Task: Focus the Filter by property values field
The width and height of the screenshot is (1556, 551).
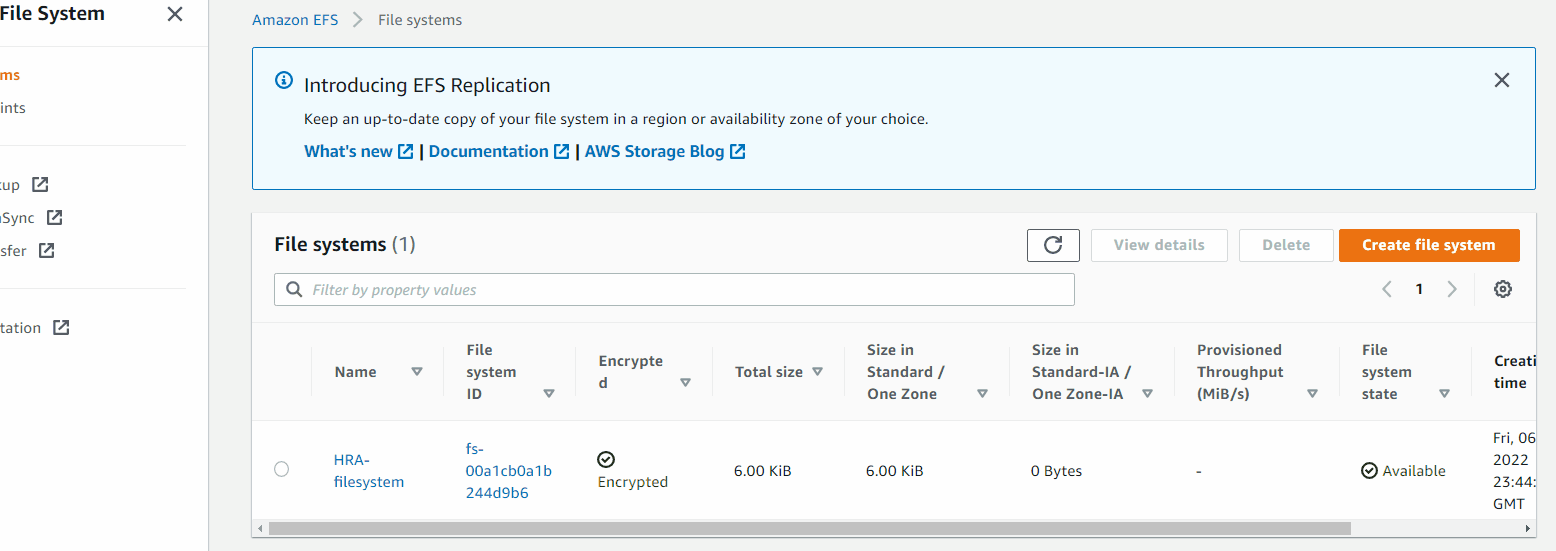Action: [674, 290]
